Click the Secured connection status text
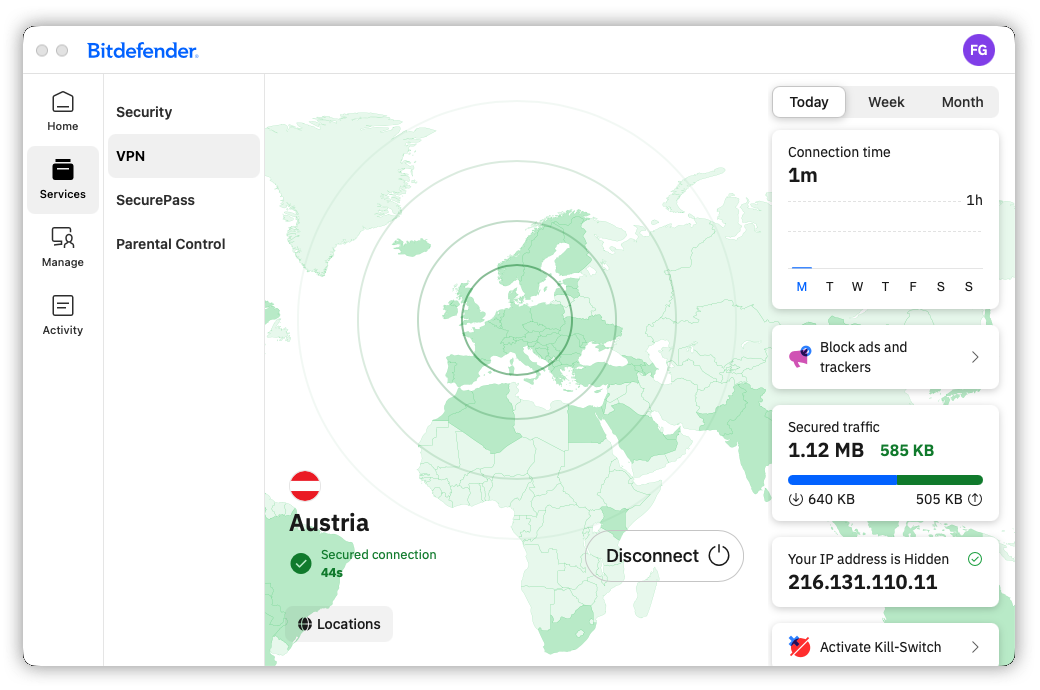The height and width of the screenshot is (690, 1040). pos(379,555)
